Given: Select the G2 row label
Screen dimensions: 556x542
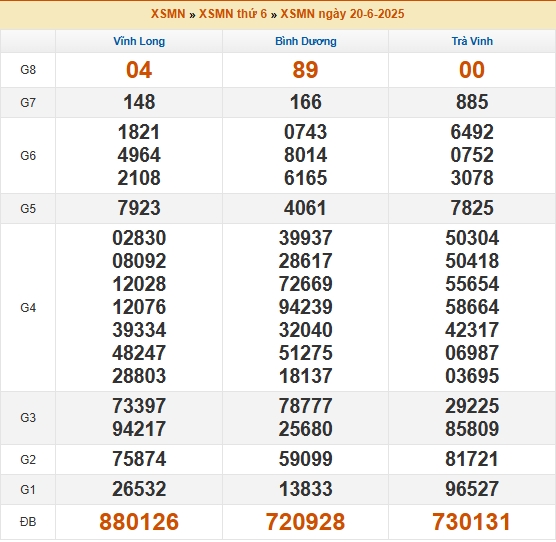Looking at the screenshot, I should click(28, 459).
